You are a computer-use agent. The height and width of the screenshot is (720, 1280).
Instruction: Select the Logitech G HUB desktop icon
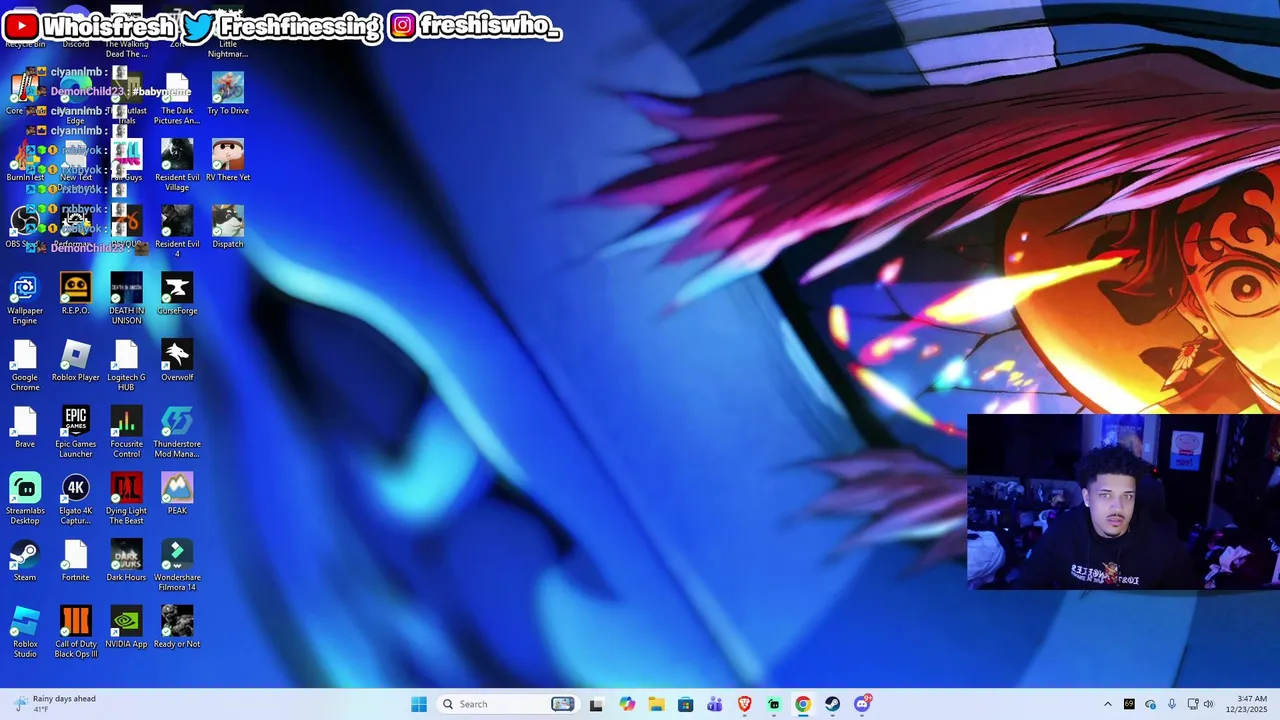(126, 366)
